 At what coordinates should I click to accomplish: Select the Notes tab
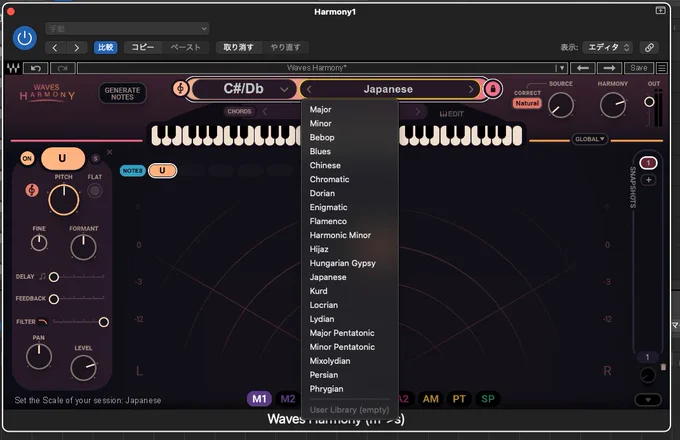click(132, 171)
